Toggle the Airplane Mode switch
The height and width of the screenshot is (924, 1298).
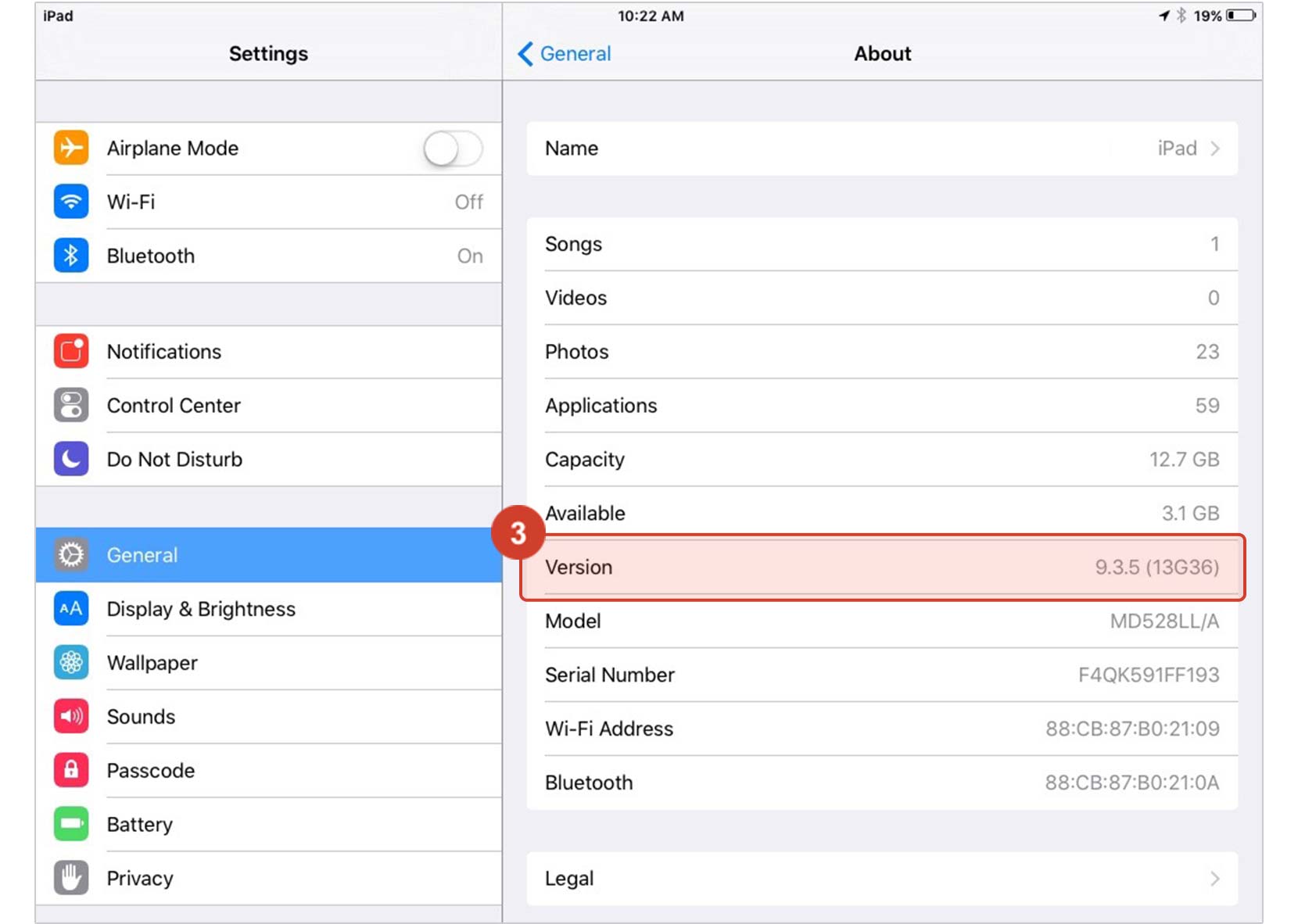coord(453,148)
